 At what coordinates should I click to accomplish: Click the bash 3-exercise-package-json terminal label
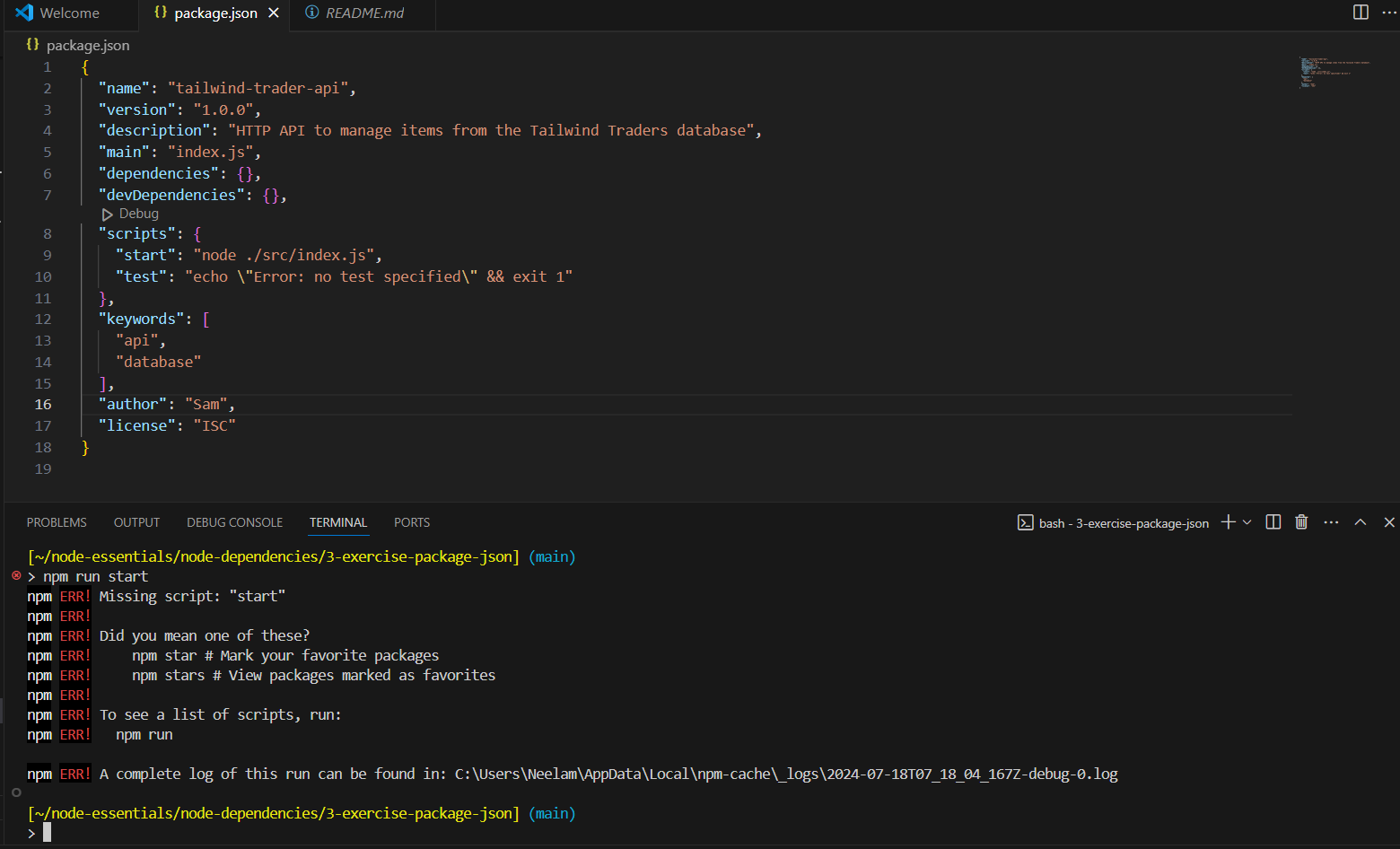coord(1113,523)
